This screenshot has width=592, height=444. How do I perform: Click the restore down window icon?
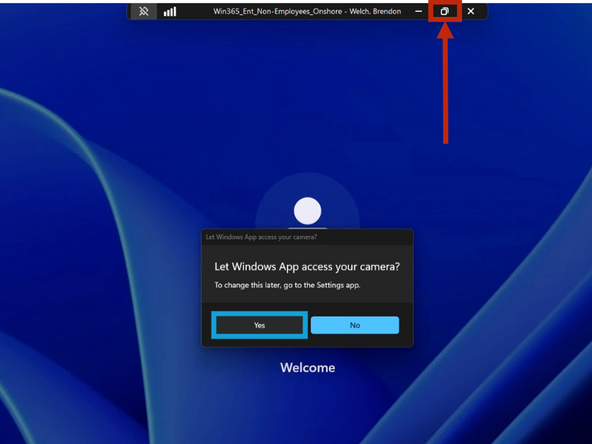pos(445,11)
